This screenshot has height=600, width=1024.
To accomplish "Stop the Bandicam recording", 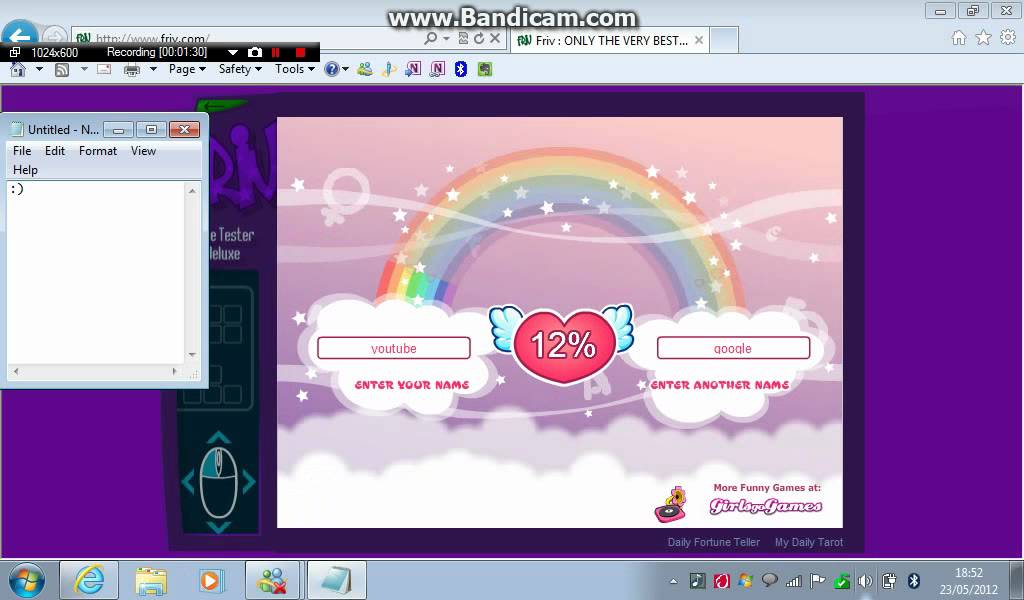I will click(300, 52).
